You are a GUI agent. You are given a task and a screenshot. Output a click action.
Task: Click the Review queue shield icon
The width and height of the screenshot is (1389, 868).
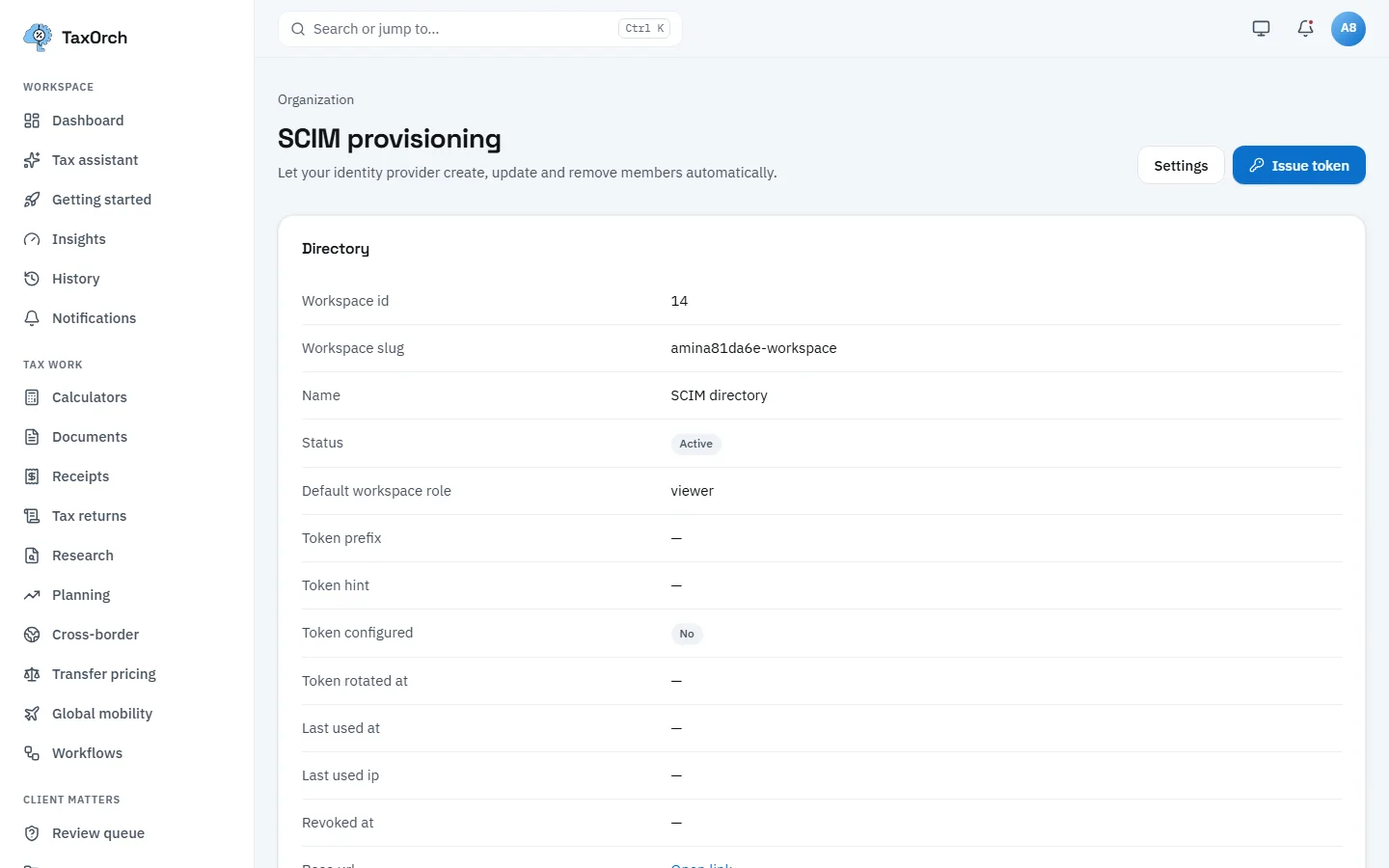32,833
